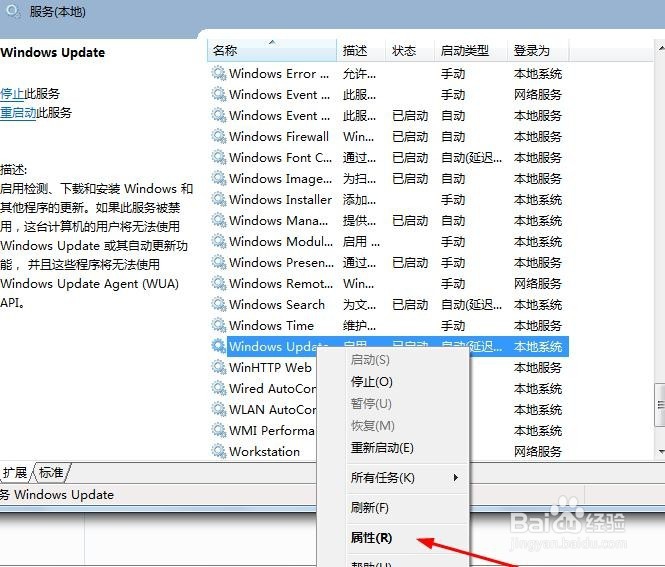The width and height of the screenshot is (665, 567).
Task: Click gear icon of WinHTTP Web row
Action: (219, 367)
